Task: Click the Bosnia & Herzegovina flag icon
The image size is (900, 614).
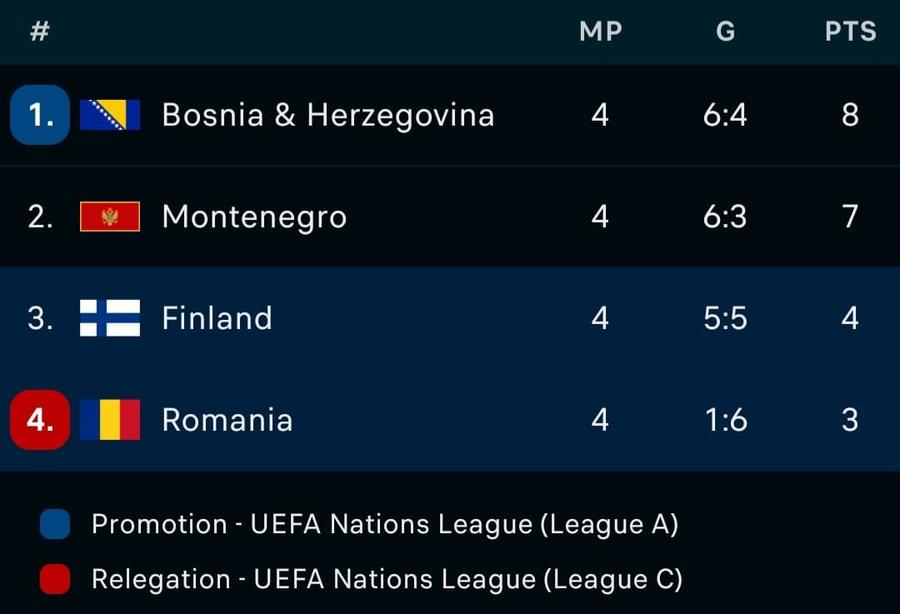Action: tap(110, 115)
